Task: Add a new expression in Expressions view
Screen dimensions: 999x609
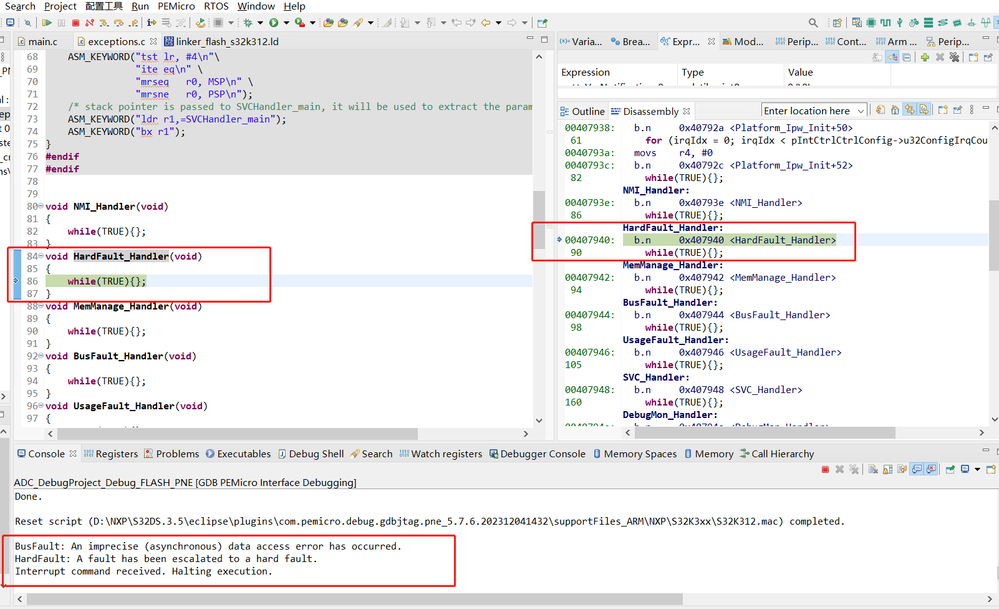Action: 925,57
